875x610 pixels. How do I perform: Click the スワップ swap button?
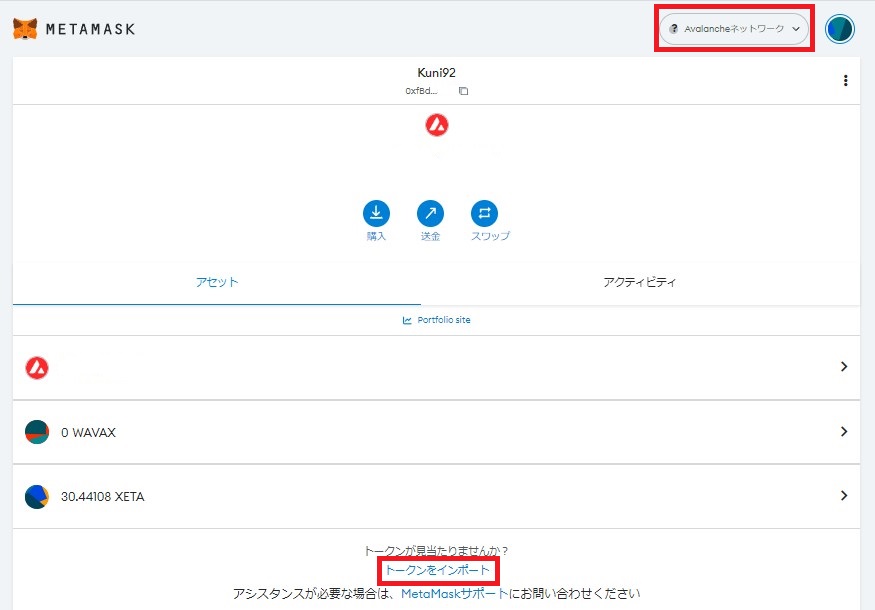coord(490,221)
